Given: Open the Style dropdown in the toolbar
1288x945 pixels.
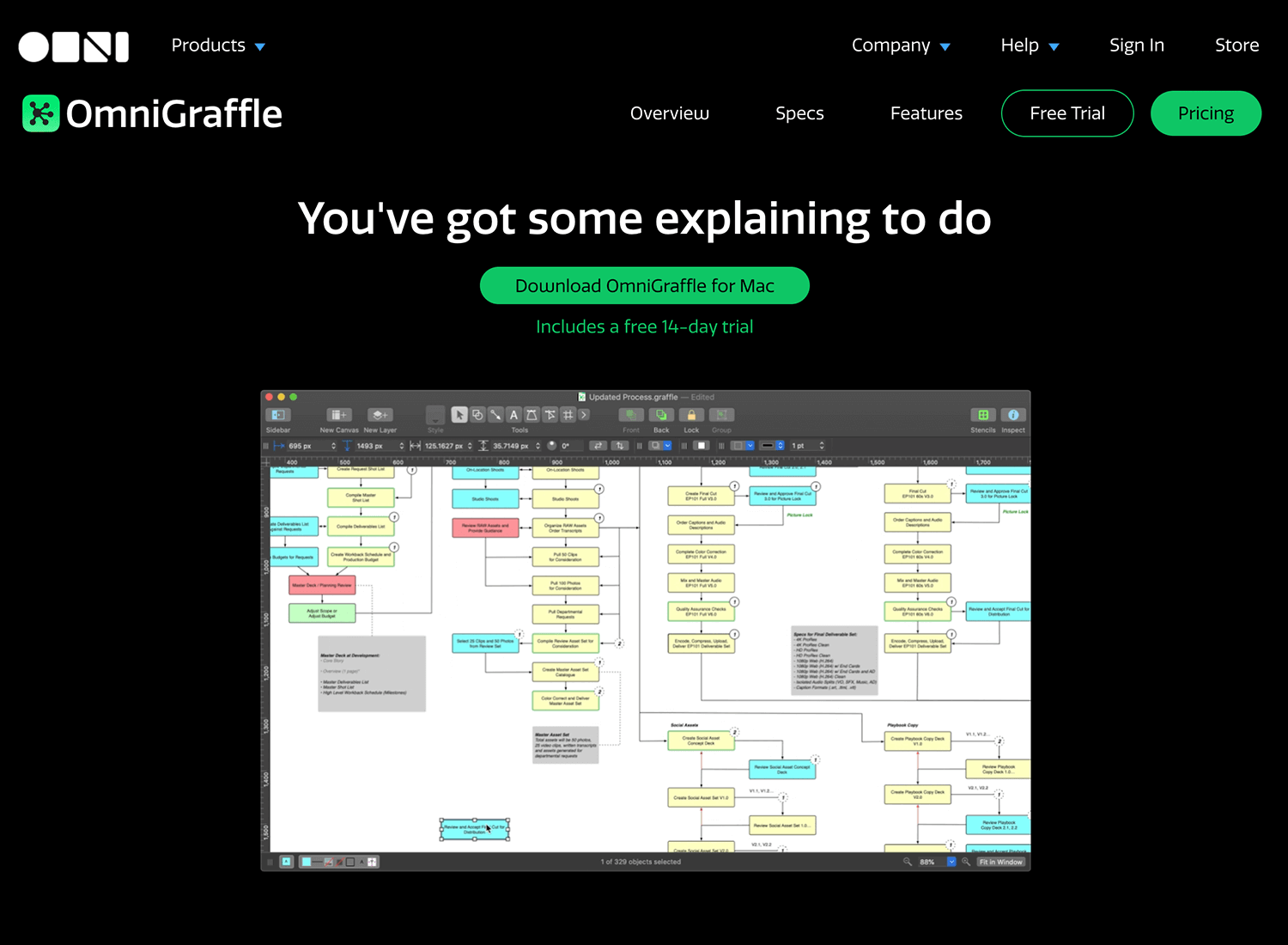Looking at the screenshot, I should coord(435,415).
